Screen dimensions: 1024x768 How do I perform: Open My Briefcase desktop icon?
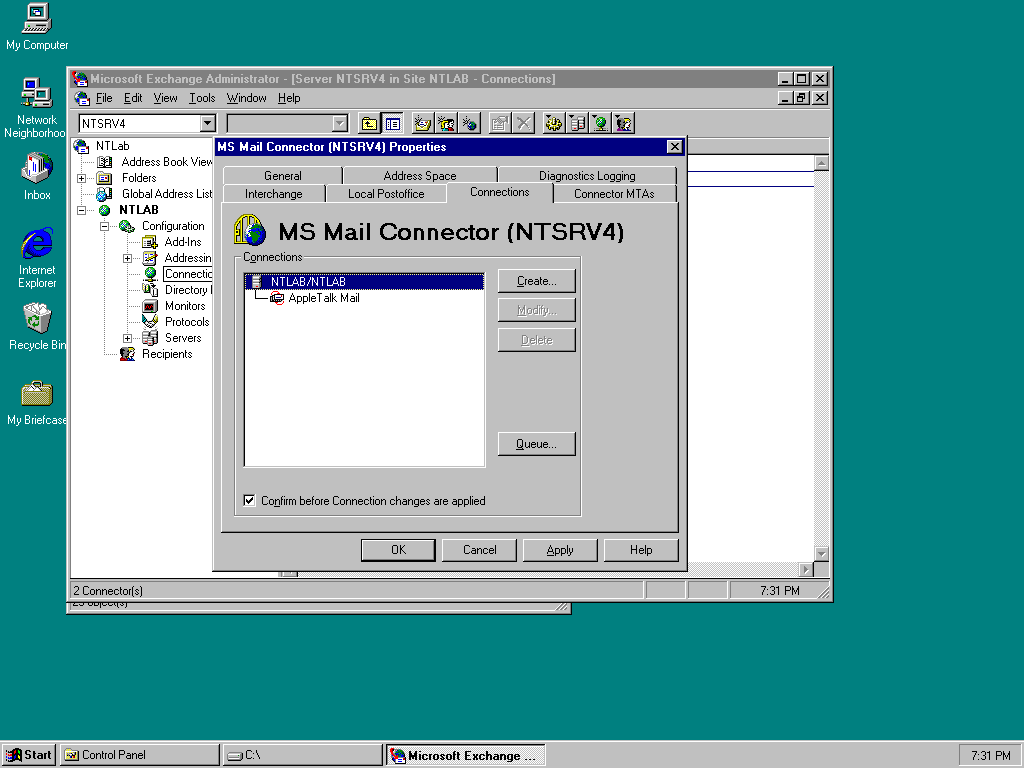pyautogui.click(x=37, y=403)
